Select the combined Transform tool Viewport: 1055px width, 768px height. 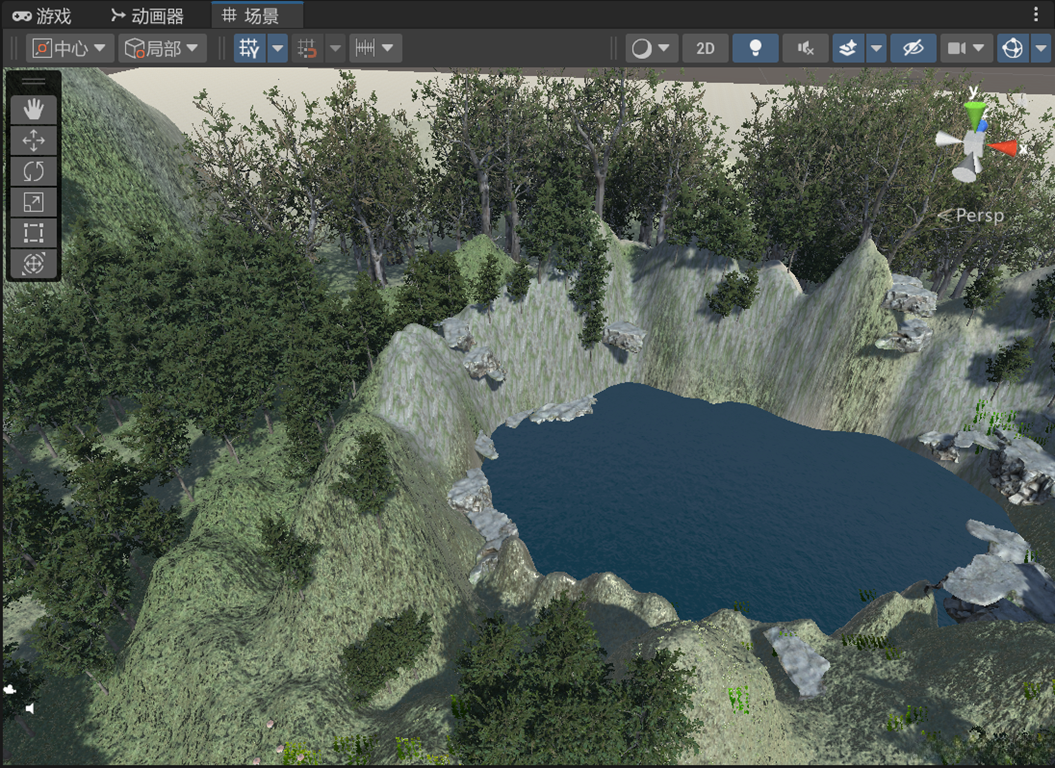pos(33,264)
